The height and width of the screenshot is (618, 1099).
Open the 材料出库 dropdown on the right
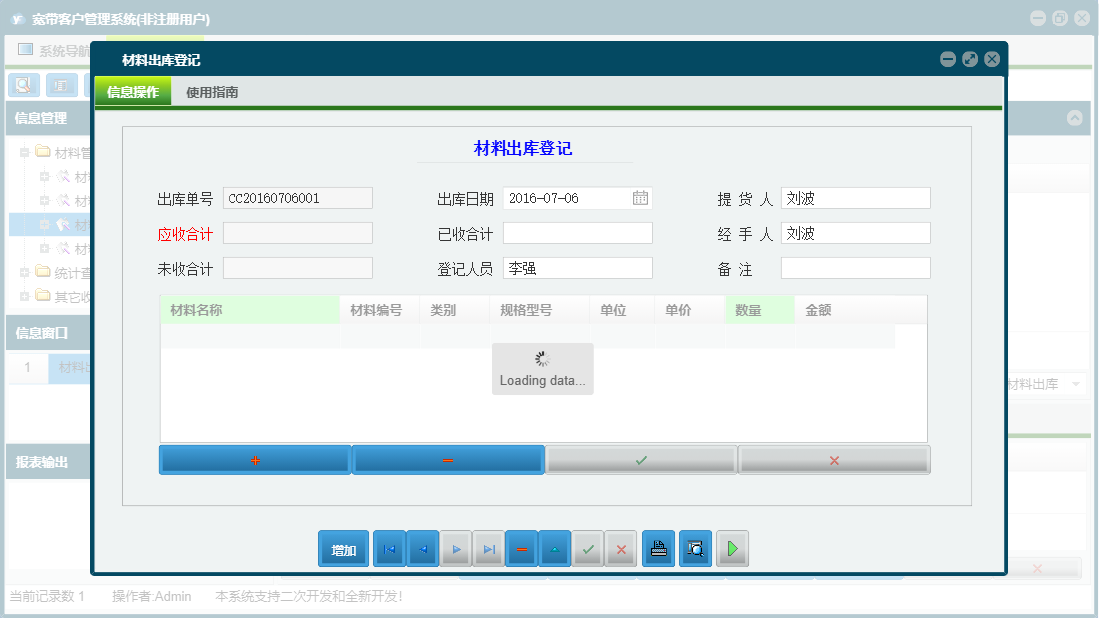(1078, 383)
